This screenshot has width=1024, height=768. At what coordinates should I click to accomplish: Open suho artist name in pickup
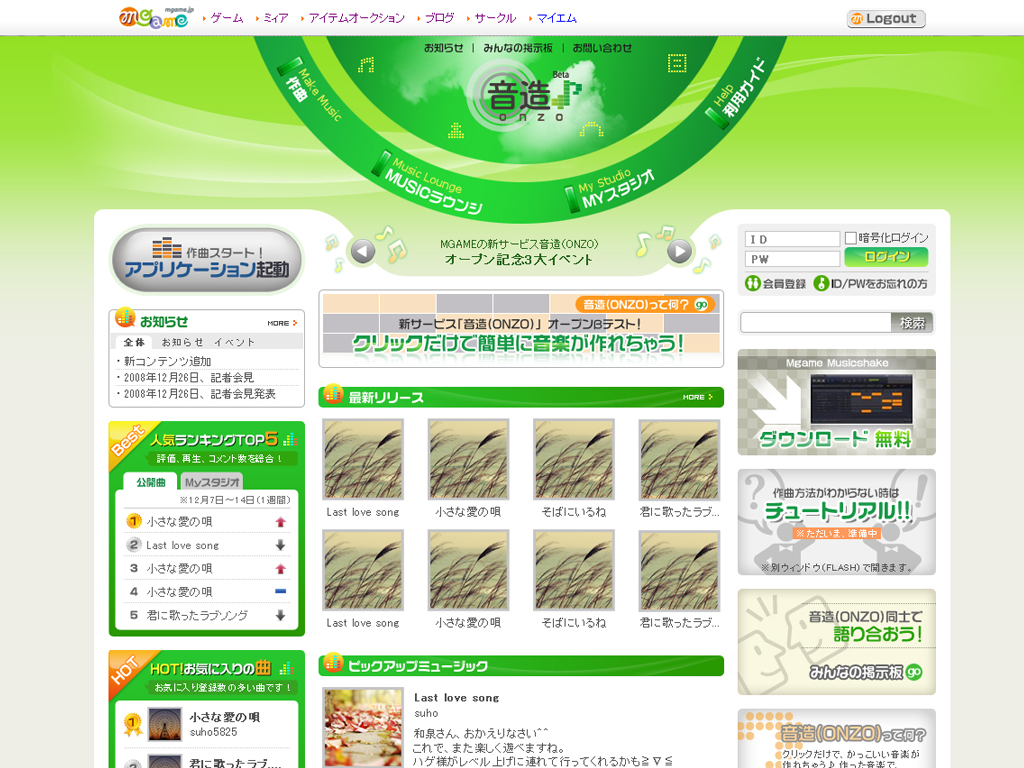[x=426, y=713]
